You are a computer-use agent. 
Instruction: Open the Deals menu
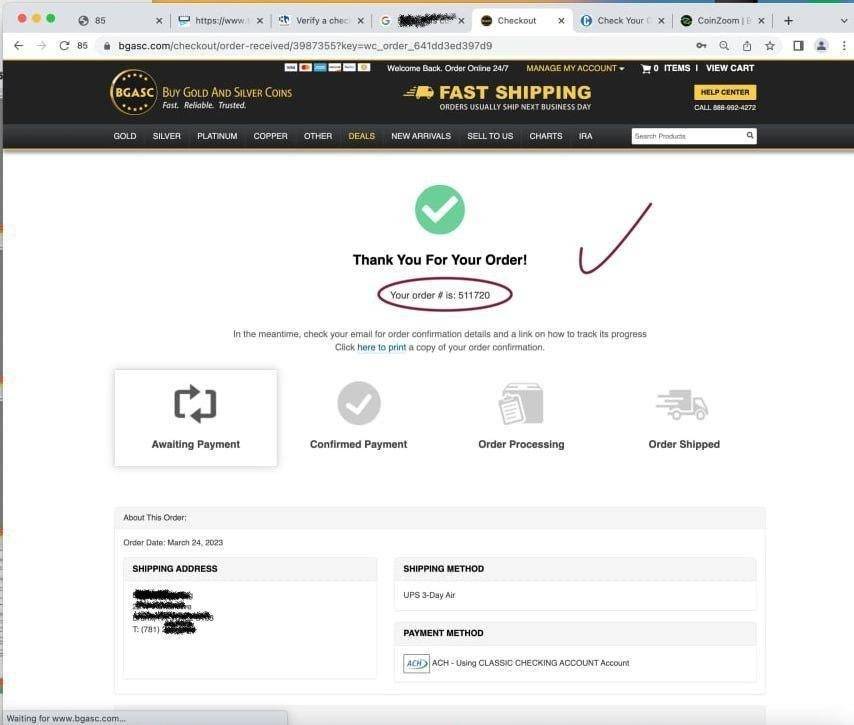(362, 136)
